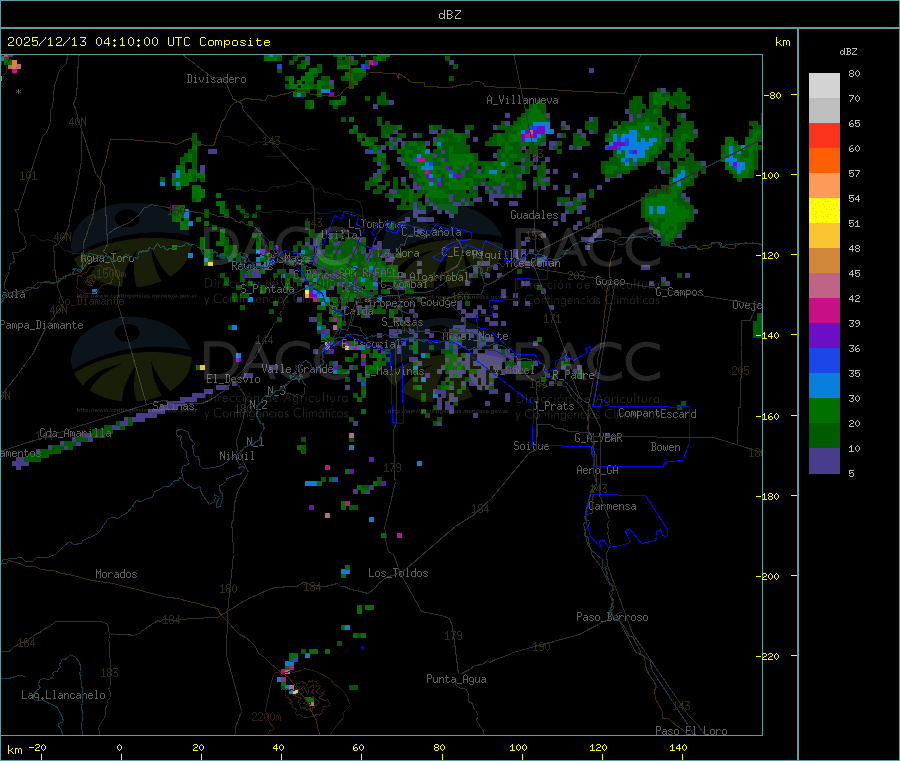Screen dimensions: 900x761
Task: Click the '57' value in the dBZ legend
Action: point(854,173)
